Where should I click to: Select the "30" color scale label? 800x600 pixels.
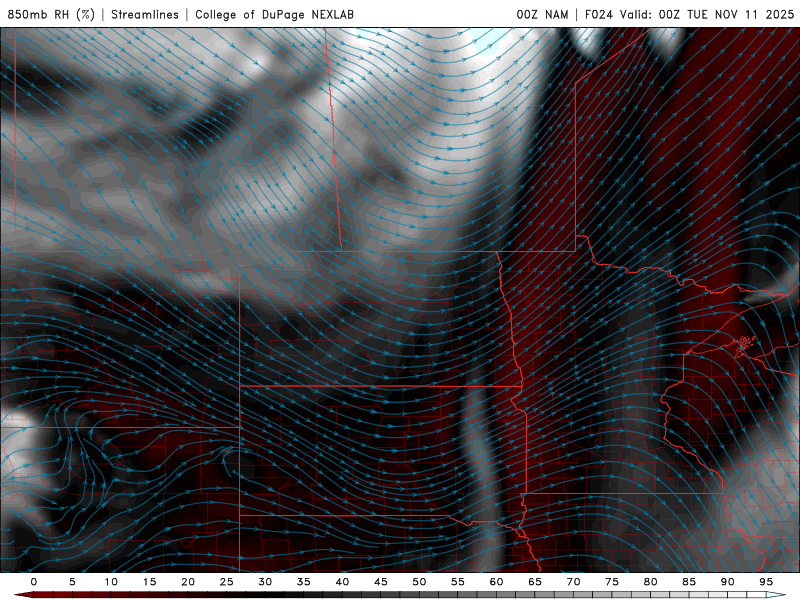click(265, 582)
